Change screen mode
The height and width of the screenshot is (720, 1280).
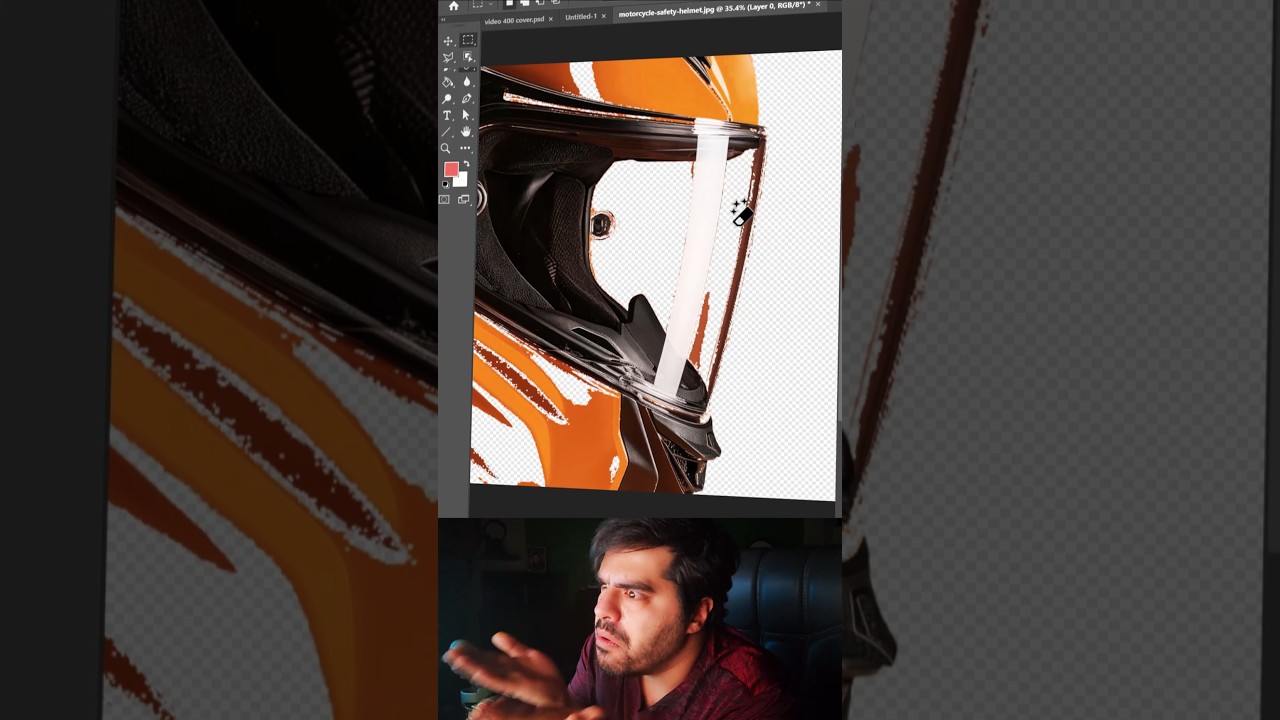tap(464, 200)
